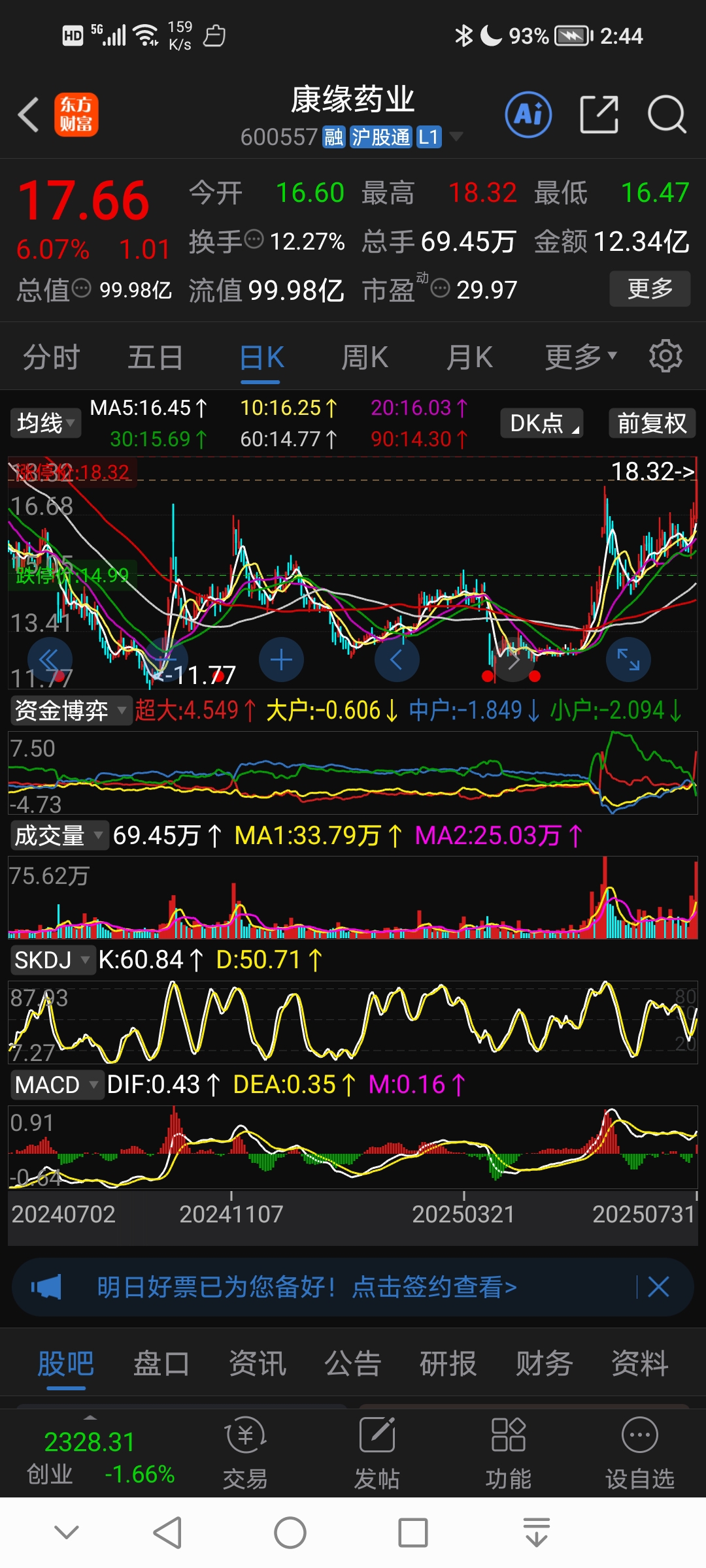This screenshot has height=1568, width=706.
Task: Open the 研报 tab
Action: pyautogui.click(x=448, y=1364)
